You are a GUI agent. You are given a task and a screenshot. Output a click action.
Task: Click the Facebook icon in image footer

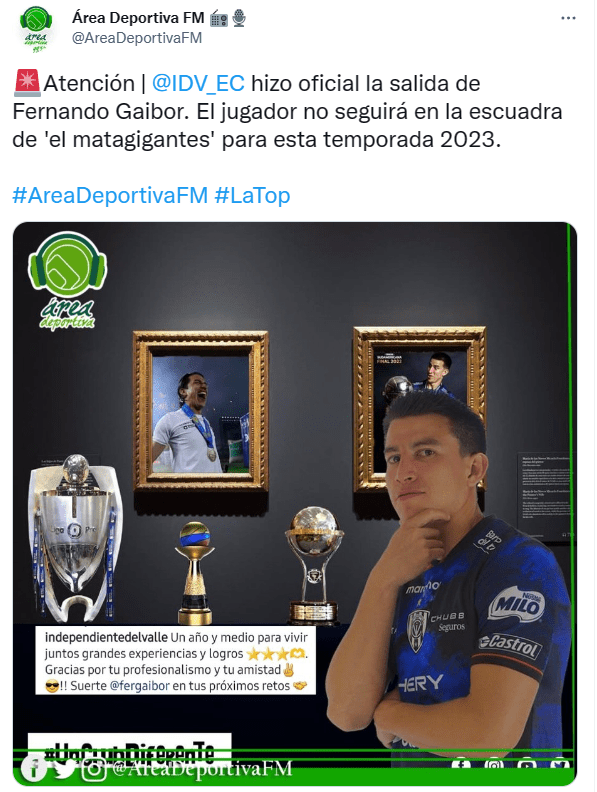click(x=34, y=768)
